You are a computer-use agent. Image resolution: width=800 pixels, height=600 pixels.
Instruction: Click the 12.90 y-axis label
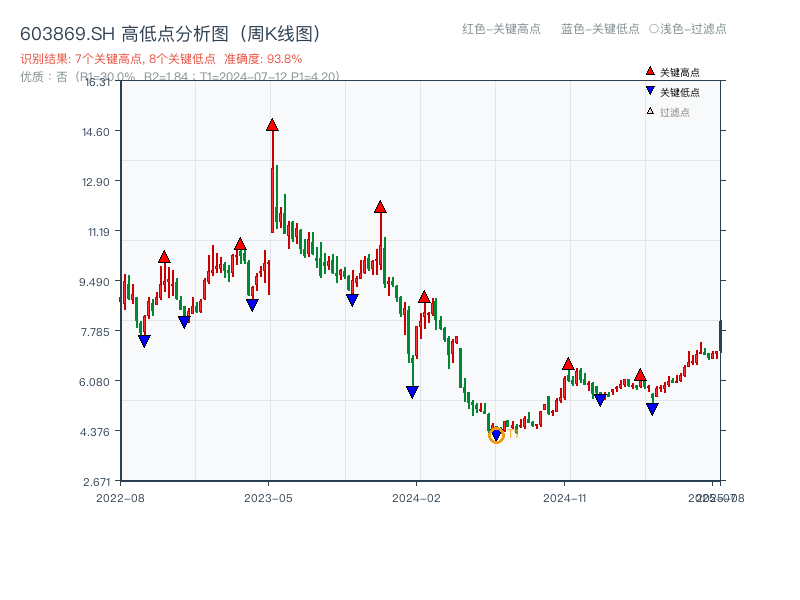pos(96,182)
